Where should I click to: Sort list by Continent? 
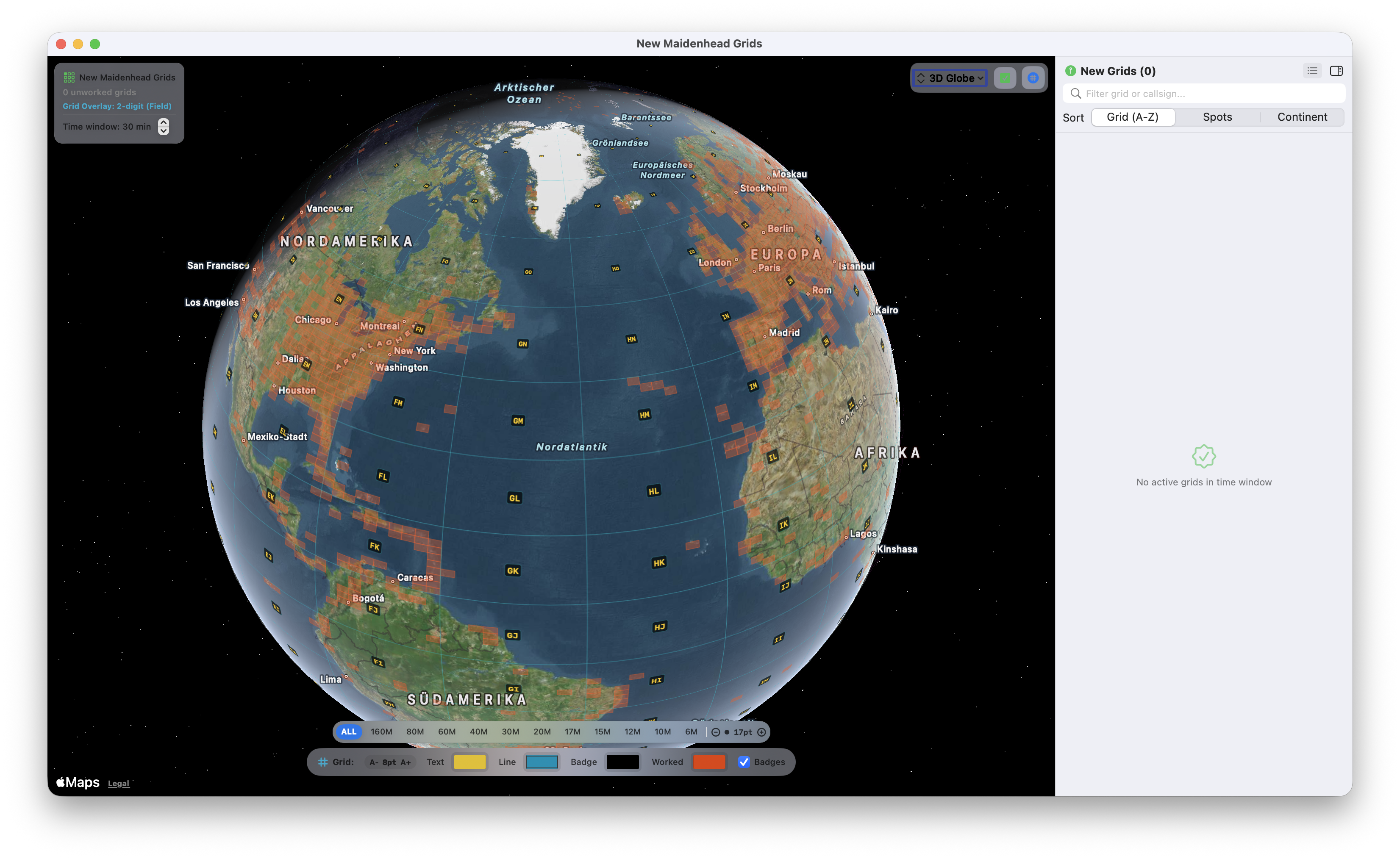(1302, 117)
